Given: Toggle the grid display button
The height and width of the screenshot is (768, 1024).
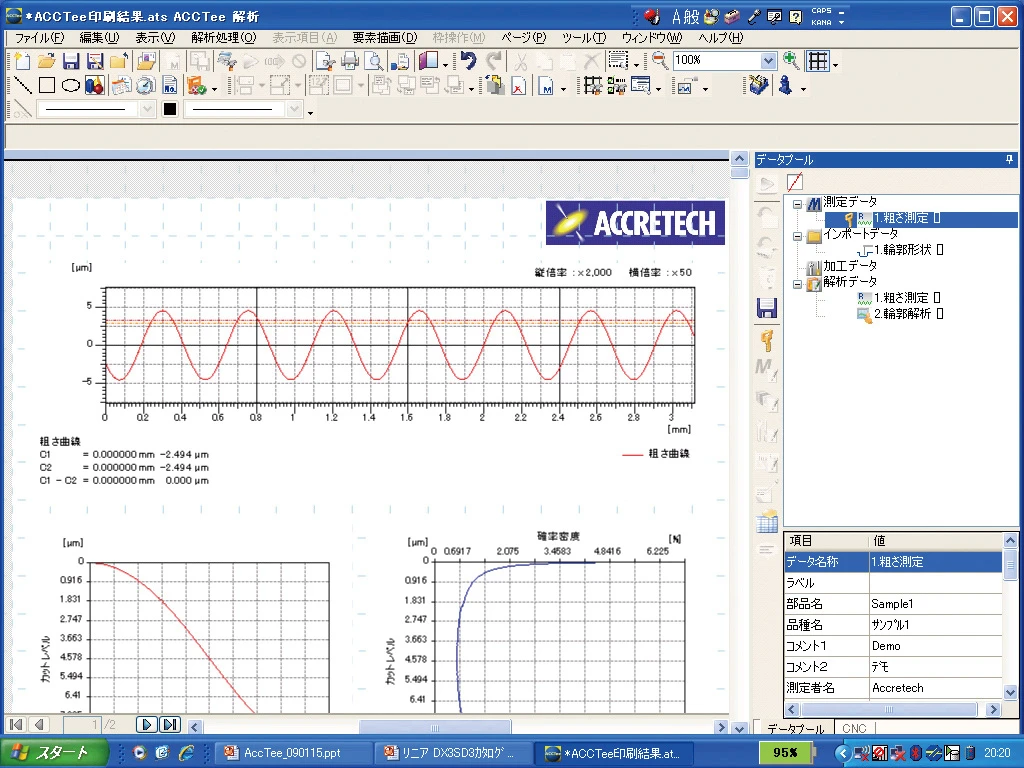Looking at the screenshot, I should (x=818, y=61).
